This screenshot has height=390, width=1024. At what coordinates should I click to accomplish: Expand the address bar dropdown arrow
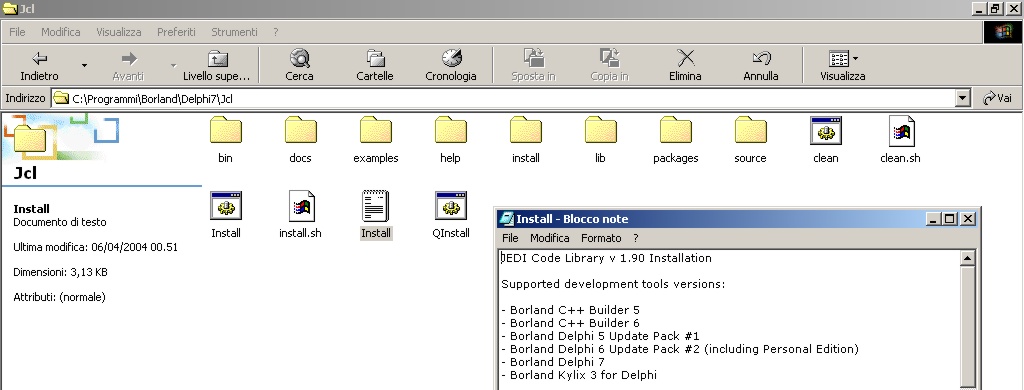point(962,99)
